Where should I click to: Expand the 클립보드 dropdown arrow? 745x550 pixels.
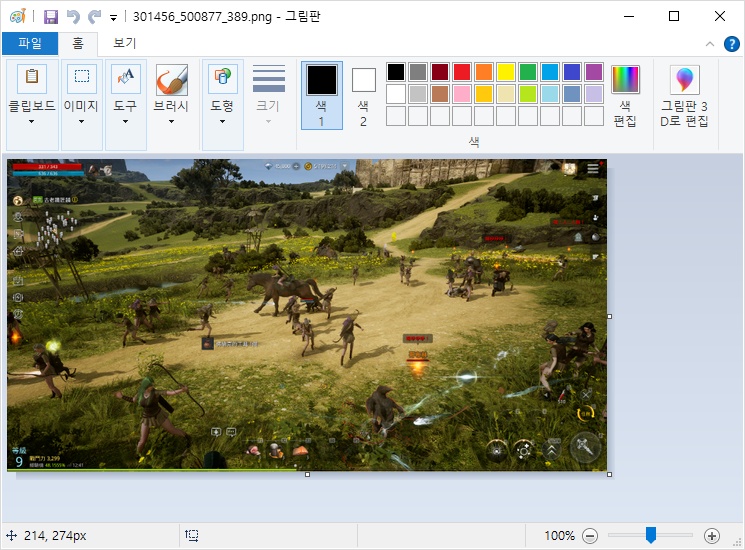[x=31, y=122]
